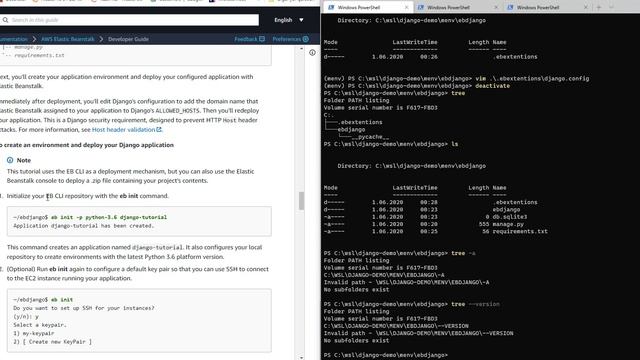Image resolution: width=640 pixels, height=360 pixels.
Task: Click the Note info icon
Action: 10,160
